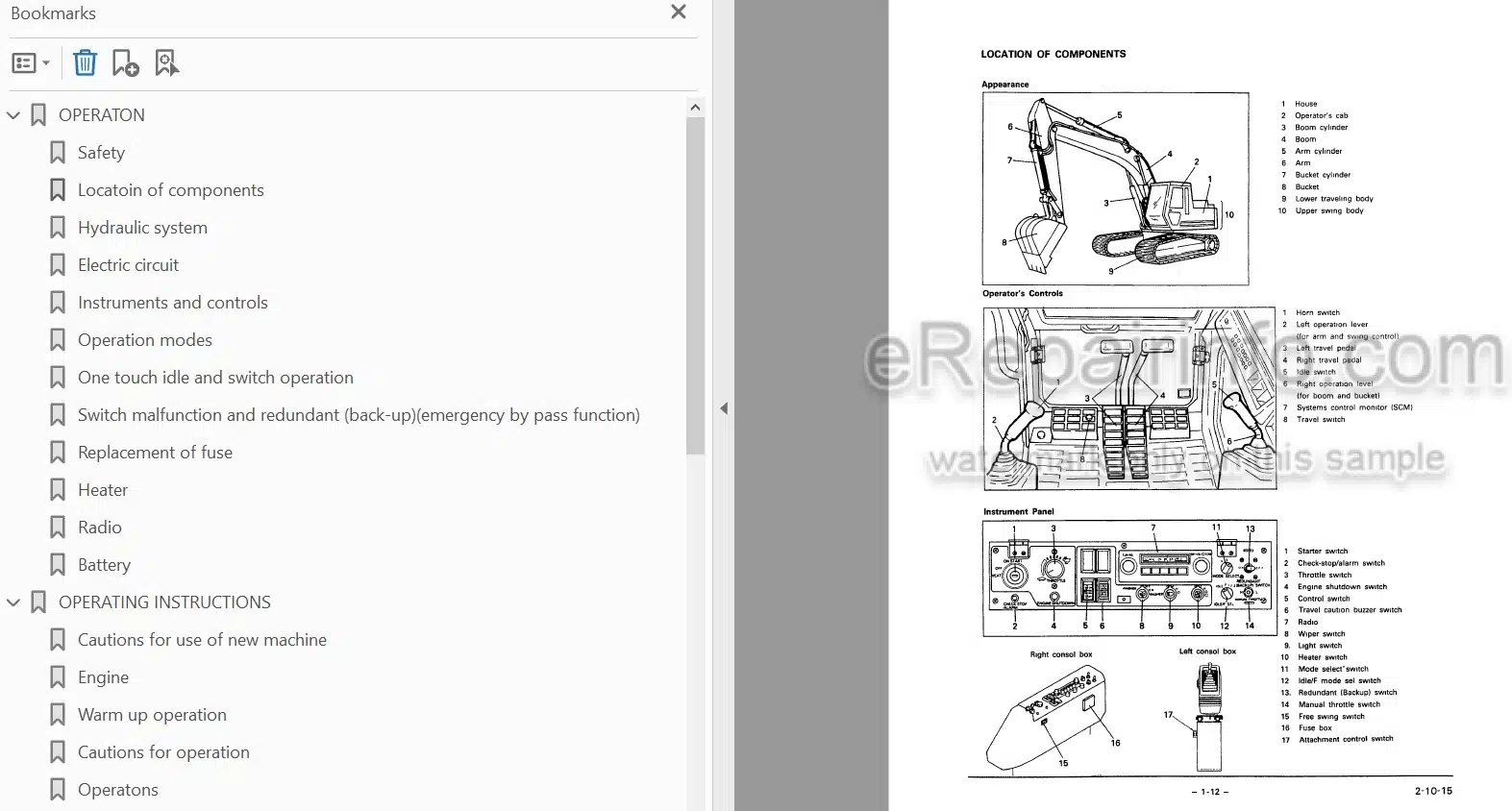Close the Bookmarks panel
The height and width of the screenshot is (811, 1512).
pyautogui.click(x=679, y=12)
